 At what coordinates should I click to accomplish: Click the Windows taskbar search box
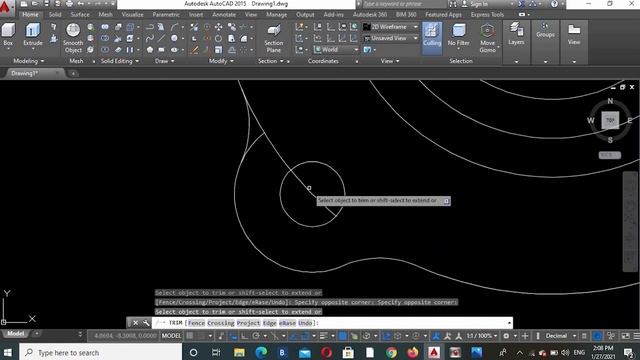tap(101, 352)
